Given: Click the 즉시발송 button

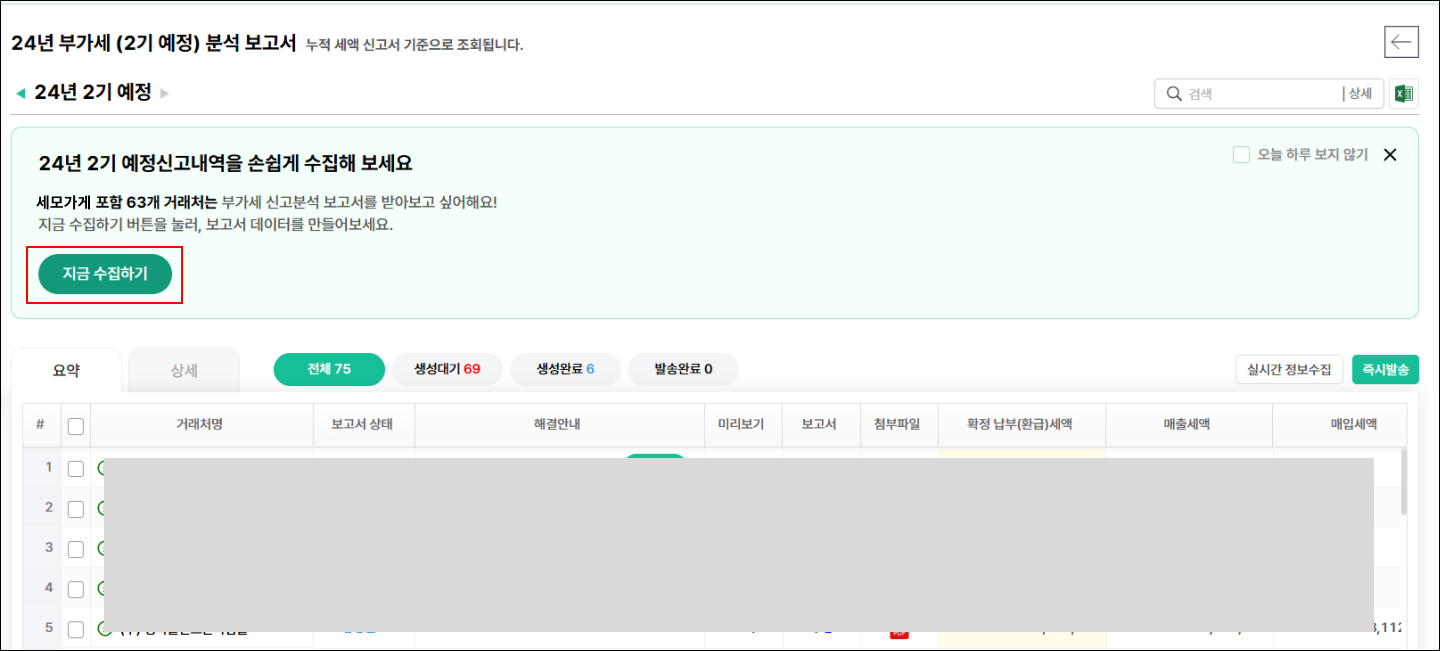Looking at the screenshot, I should tap(1385, 369).
